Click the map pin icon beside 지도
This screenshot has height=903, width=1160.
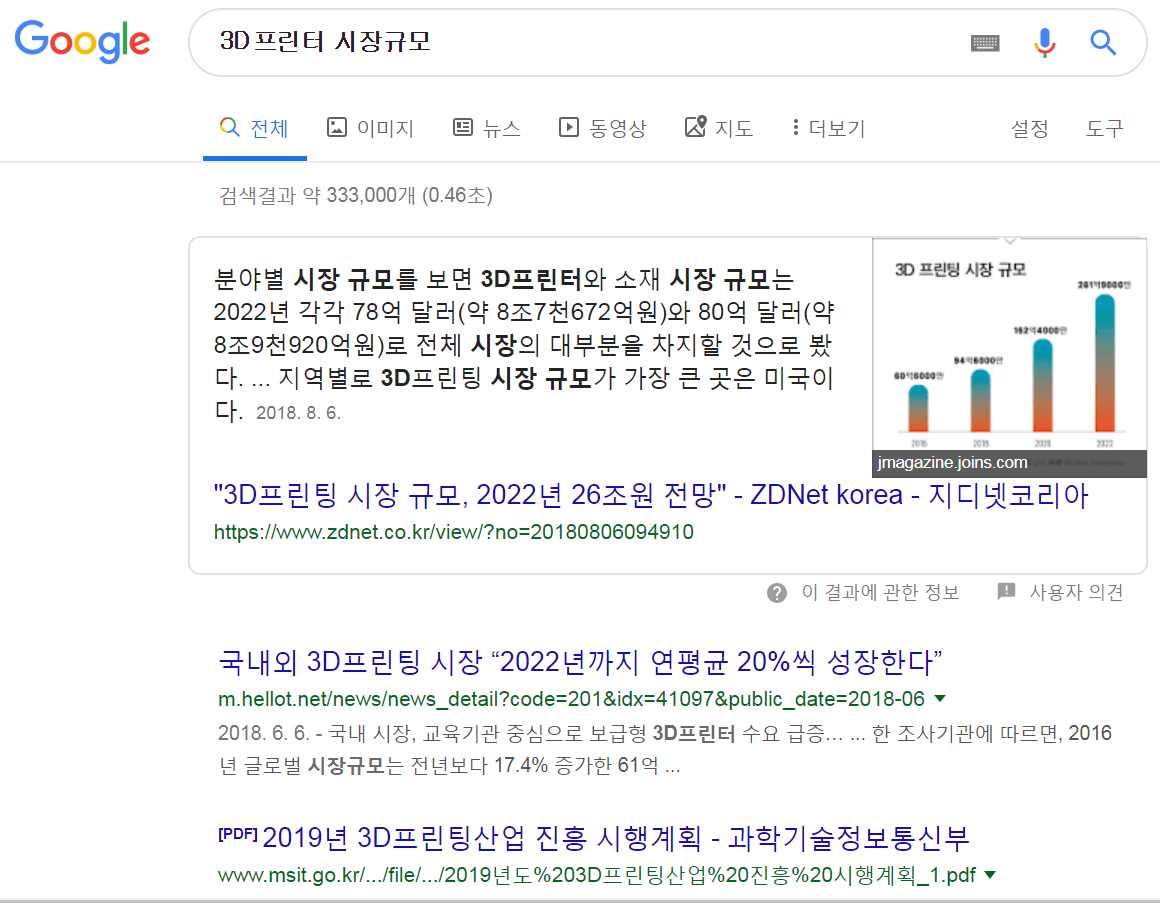pyautogui.click(x=695, y=126)
